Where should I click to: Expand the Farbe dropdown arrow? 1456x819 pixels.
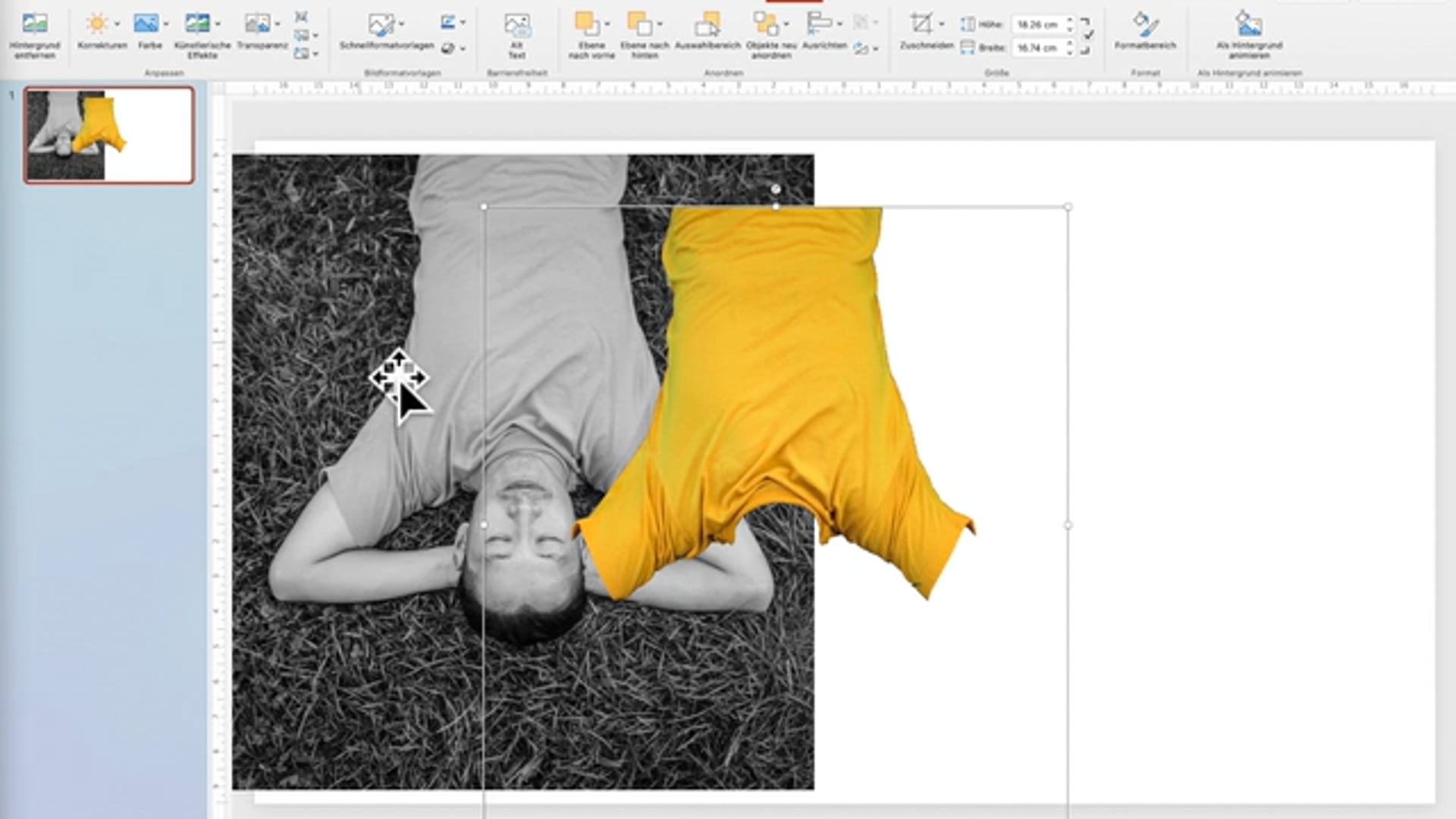(166, 24)
